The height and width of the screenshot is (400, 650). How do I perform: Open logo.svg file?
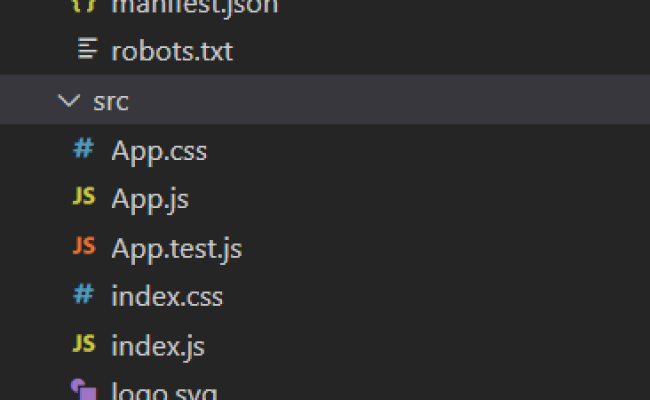click(164, 391)
